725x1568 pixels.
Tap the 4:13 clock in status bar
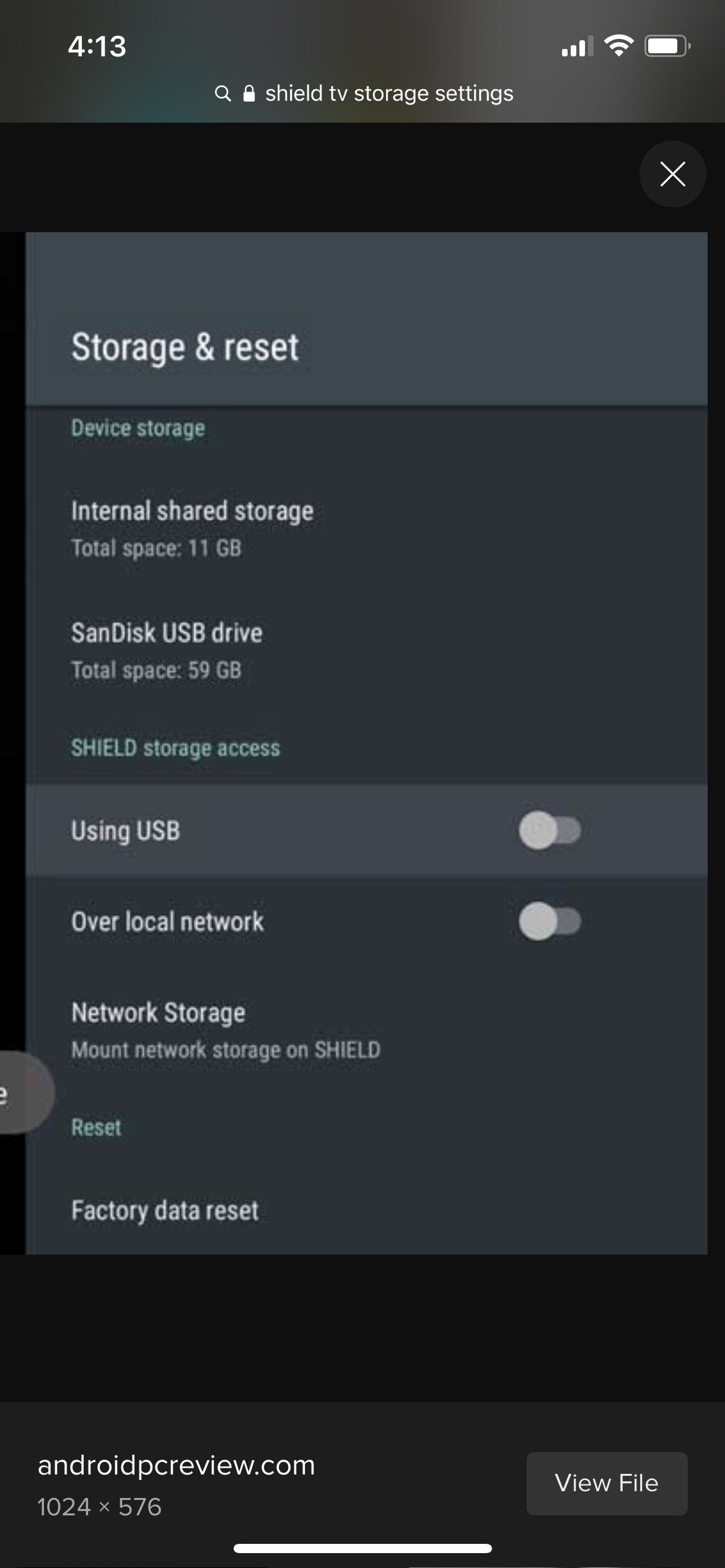click(97, 46)
